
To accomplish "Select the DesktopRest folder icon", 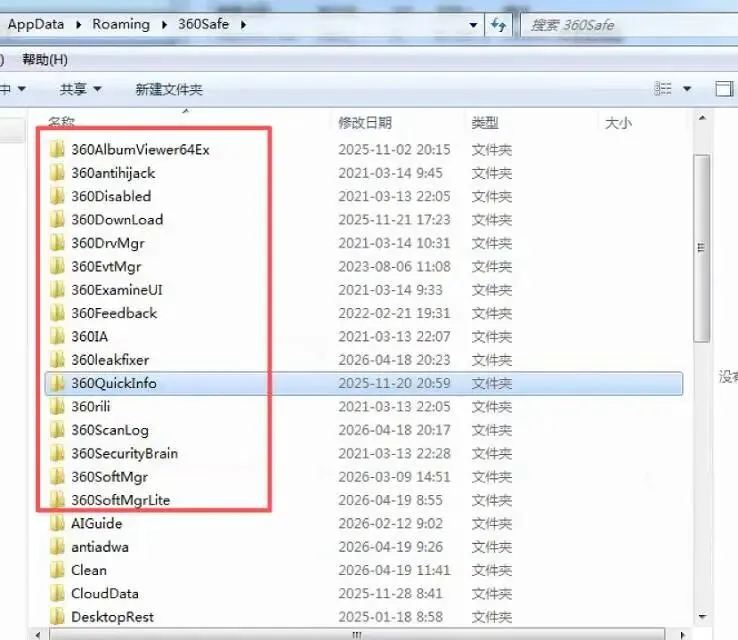I will [57, 617].
